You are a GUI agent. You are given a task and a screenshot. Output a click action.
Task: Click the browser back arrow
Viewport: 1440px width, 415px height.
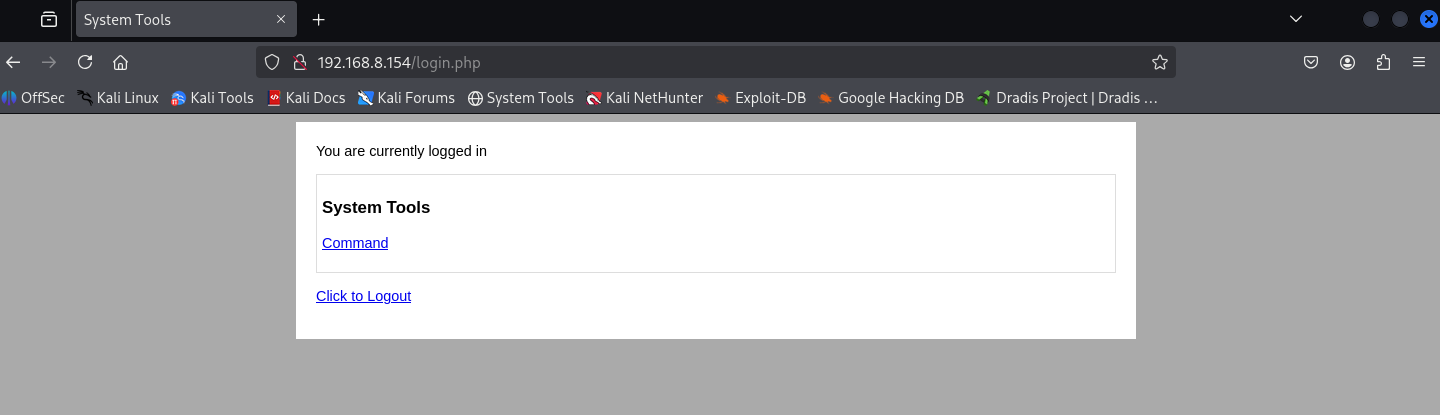13,62
